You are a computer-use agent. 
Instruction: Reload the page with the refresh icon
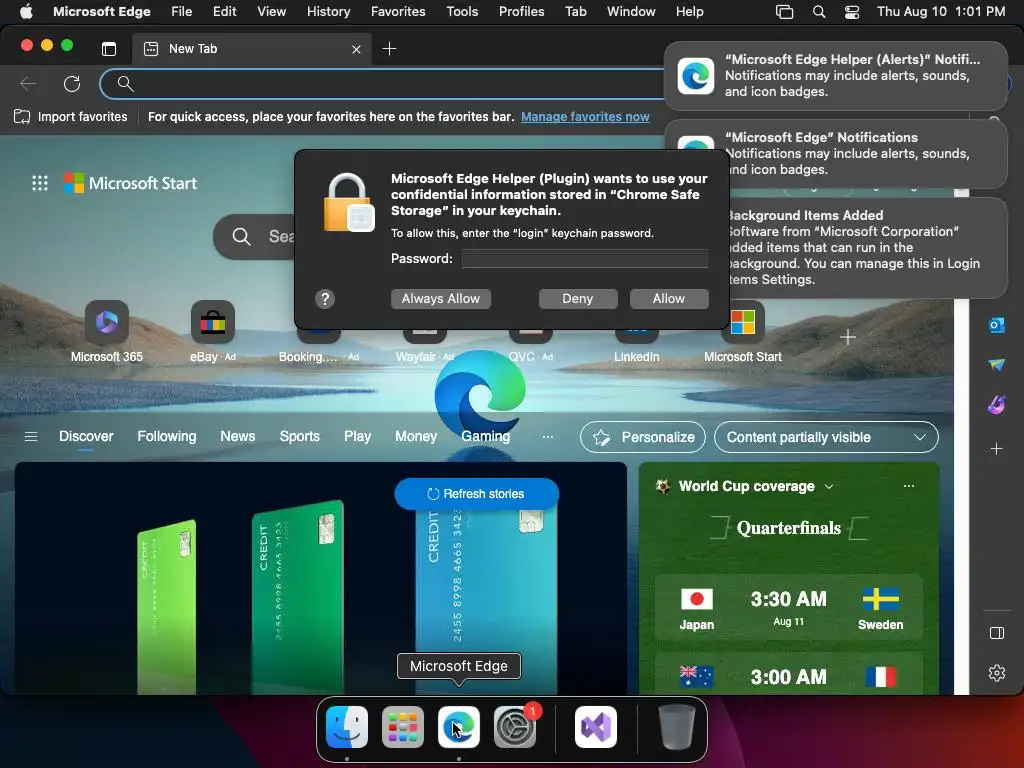[x=72, y=84]
